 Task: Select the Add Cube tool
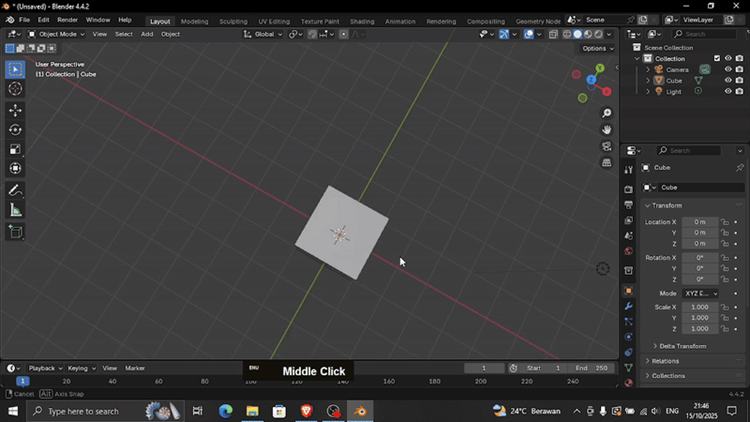click(x=15, y=232)
